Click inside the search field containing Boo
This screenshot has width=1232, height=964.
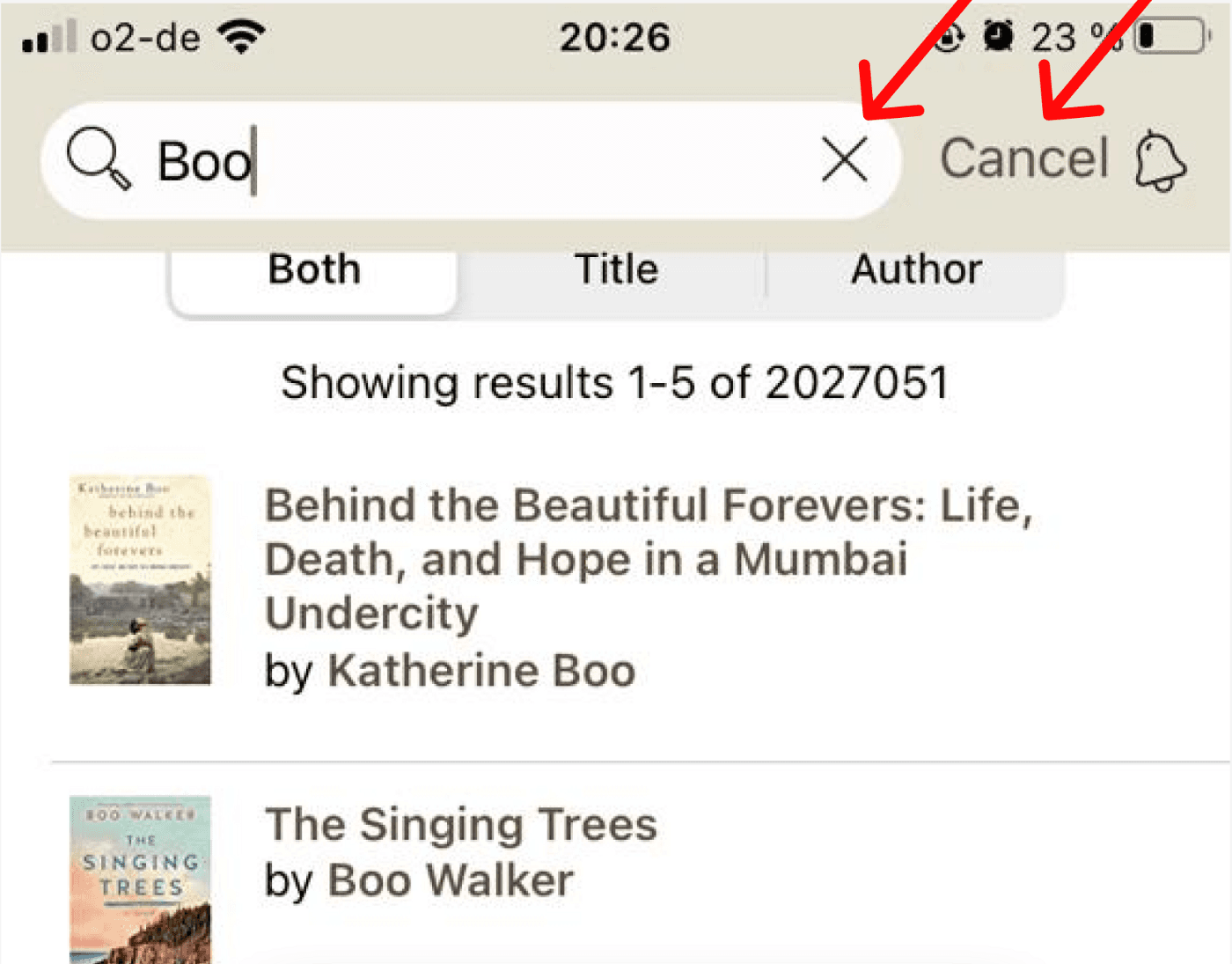[471, 160]
